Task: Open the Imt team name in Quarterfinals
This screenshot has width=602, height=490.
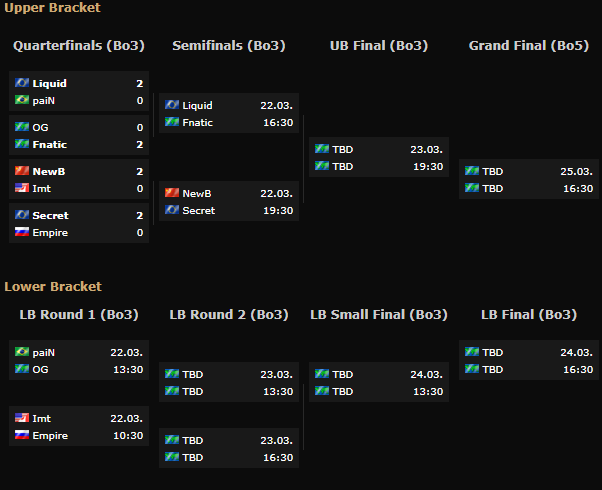Action: (41, 189)
